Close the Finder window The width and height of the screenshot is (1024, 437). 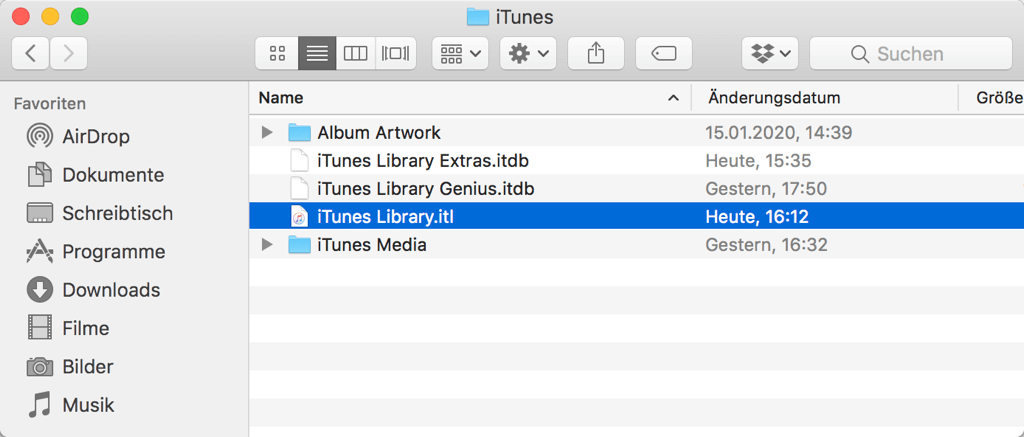[21, 16]
